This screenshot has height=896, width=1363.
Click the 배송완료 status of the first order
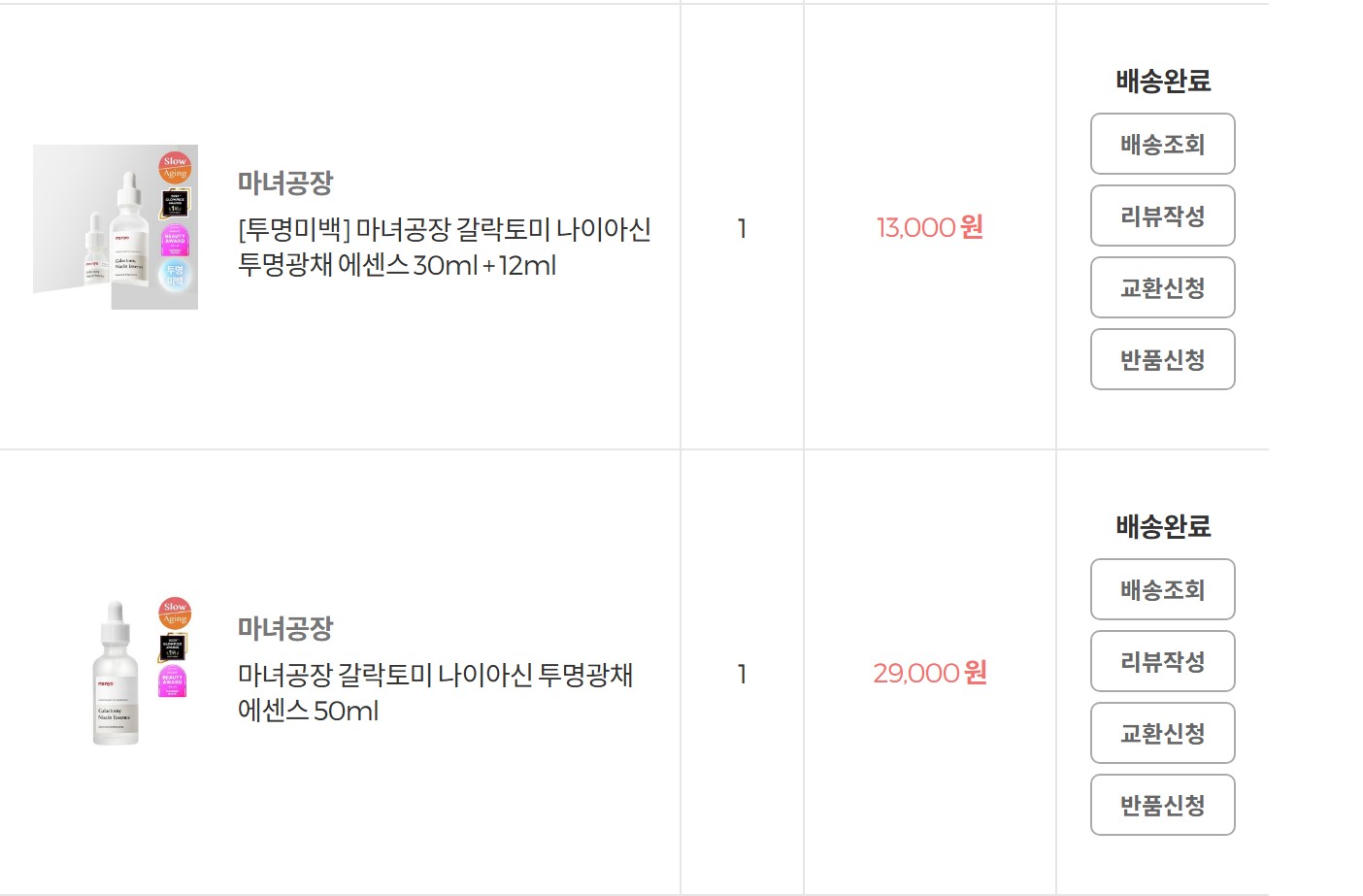[1163, 81]
